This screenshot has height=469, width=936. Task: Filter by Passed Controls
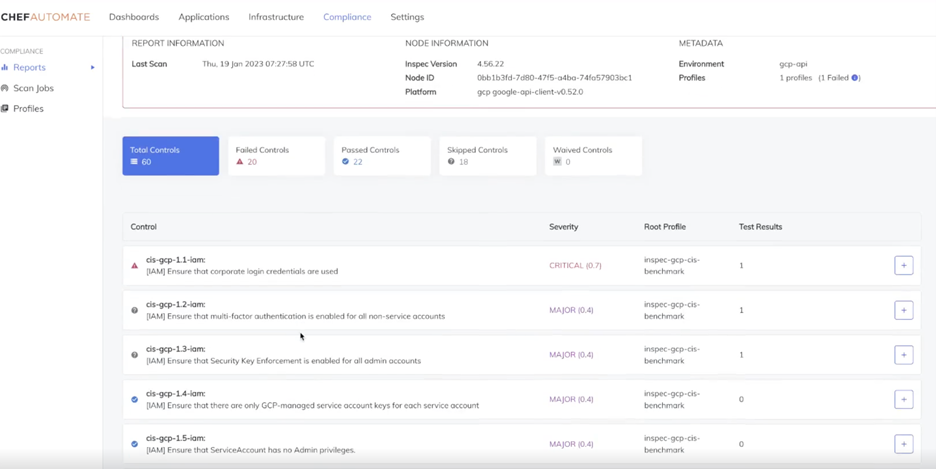pos(382,156)
